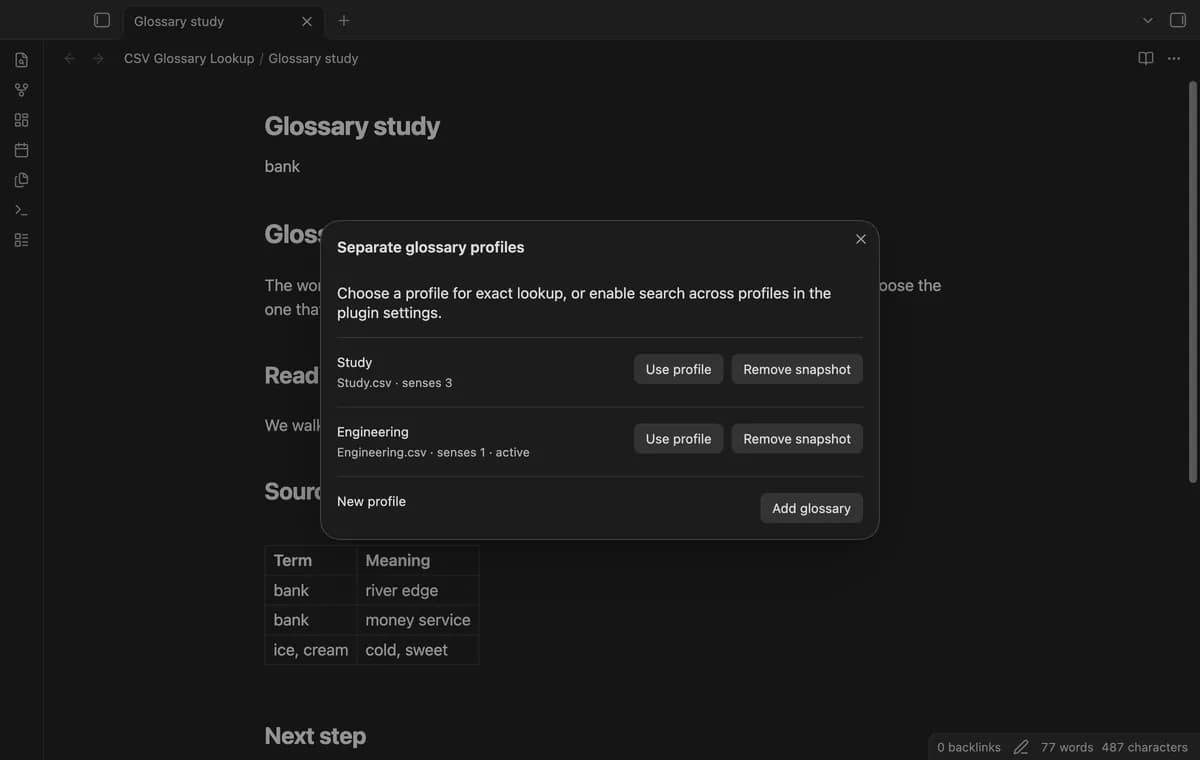Open the canvas grid icon in ribbon
1200x760 pixels.
pos(21,120)
